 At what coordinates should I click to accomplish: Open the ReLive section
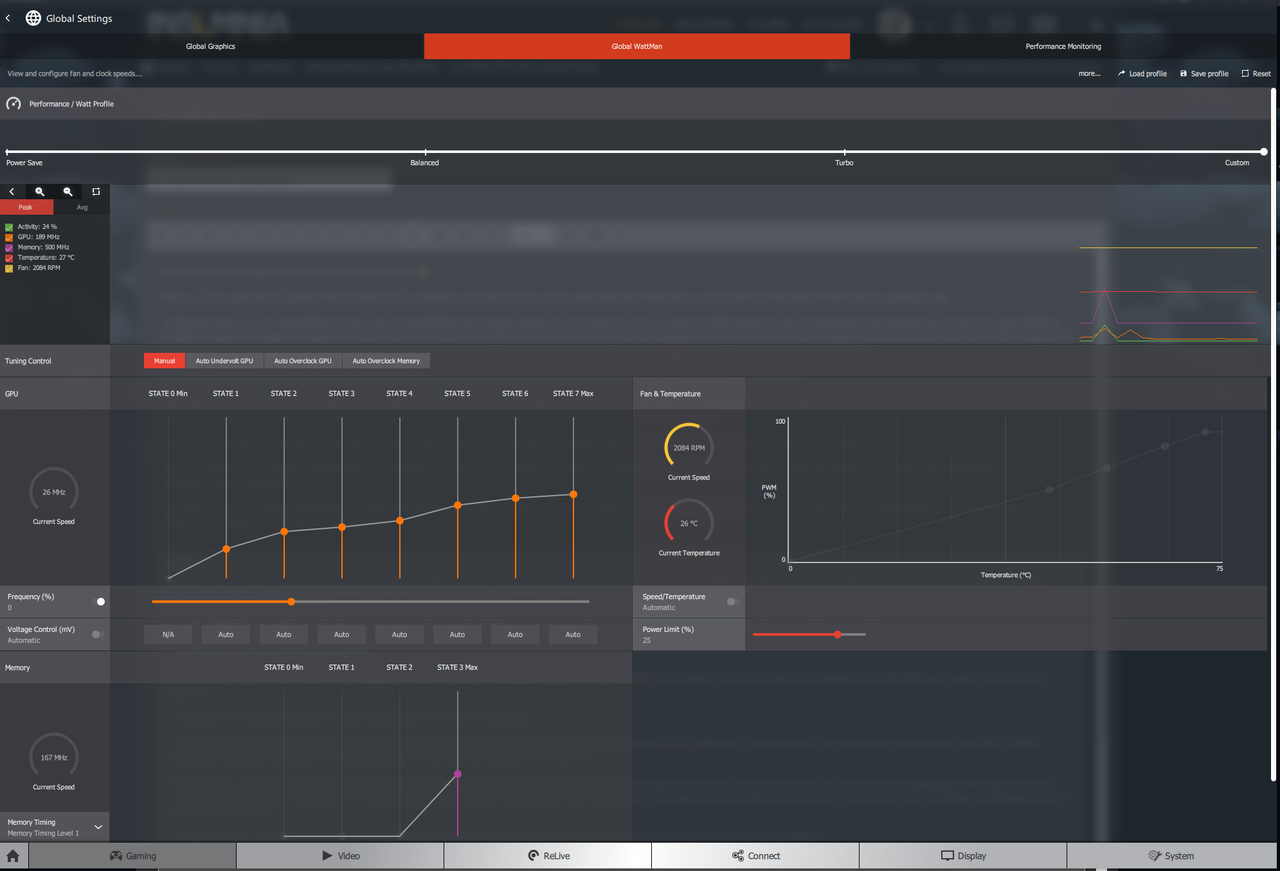click(547, 856)
